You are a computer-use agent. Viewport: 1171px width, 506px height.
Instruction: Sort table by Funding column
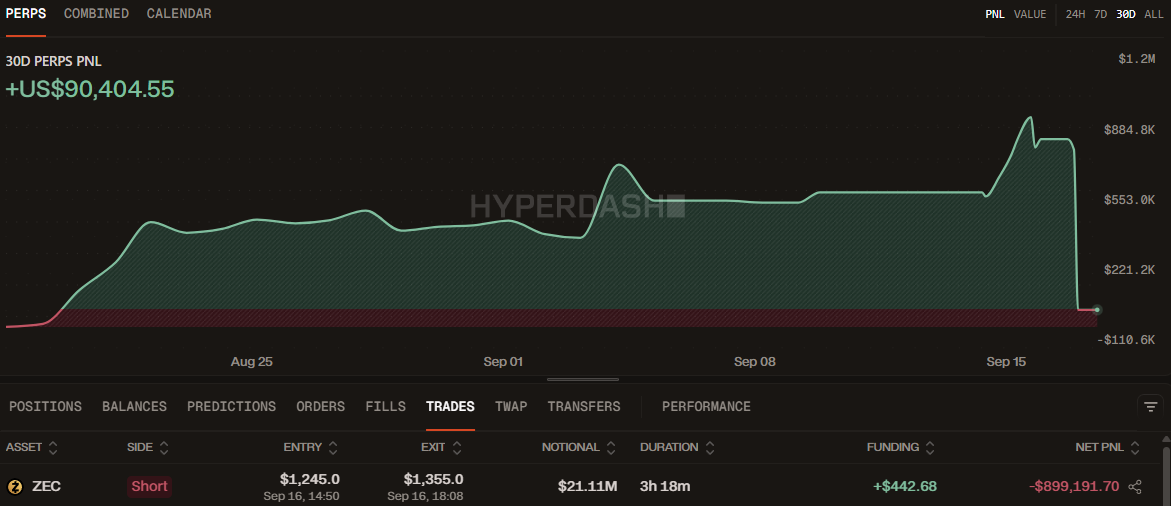click(x=901, y=448)
